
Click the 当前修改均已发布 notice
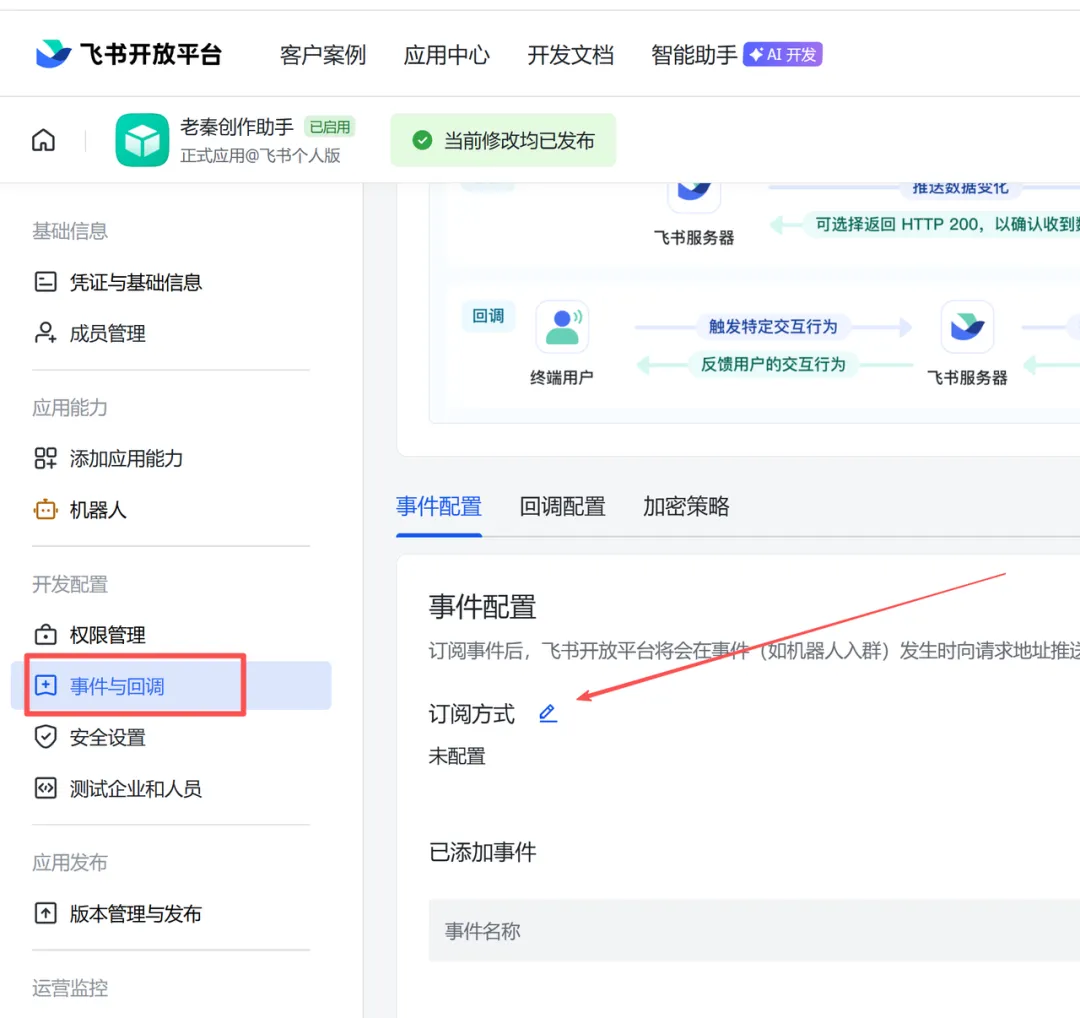503,141
